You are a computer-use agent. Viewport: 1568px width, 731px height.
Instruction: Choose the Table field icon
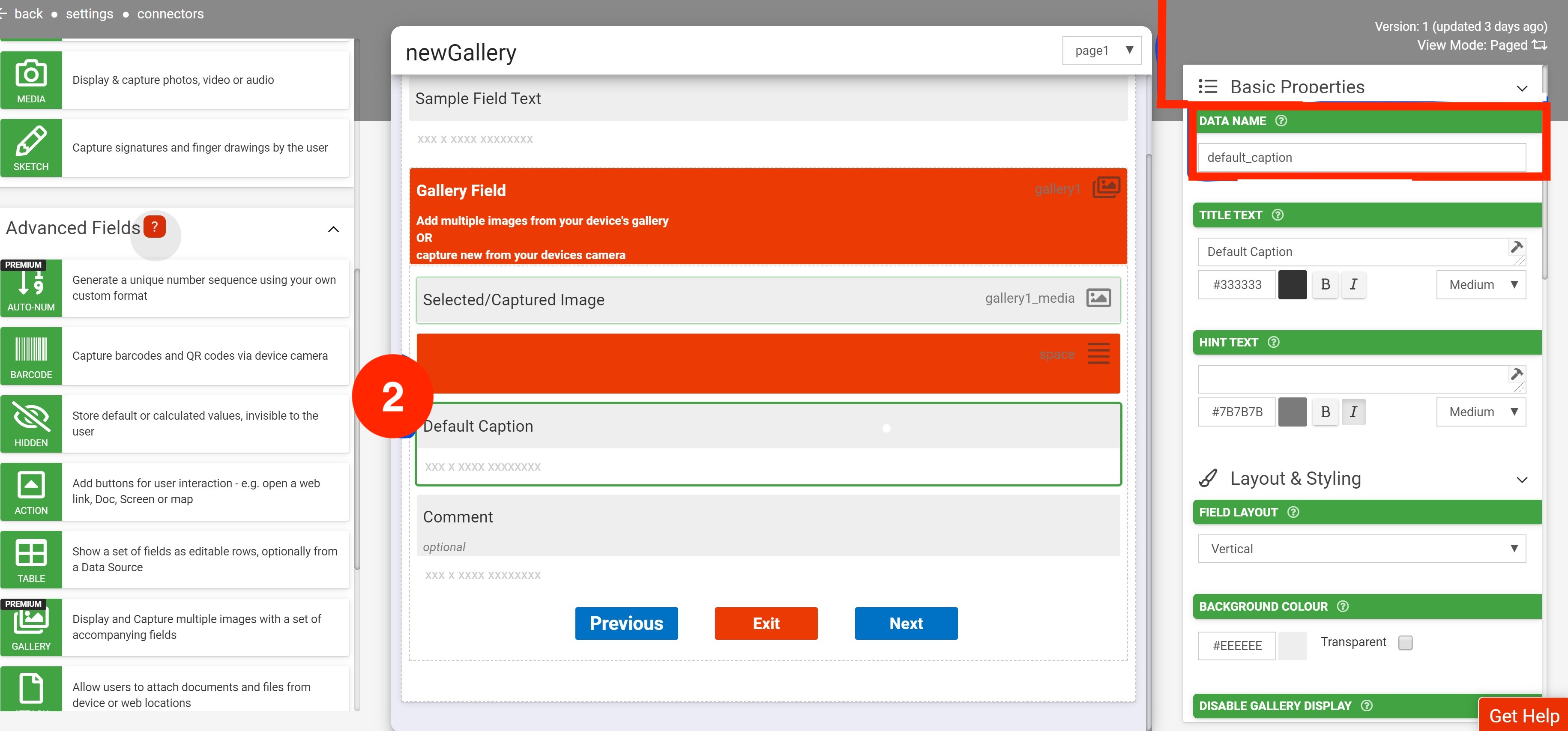pos(31,559)
